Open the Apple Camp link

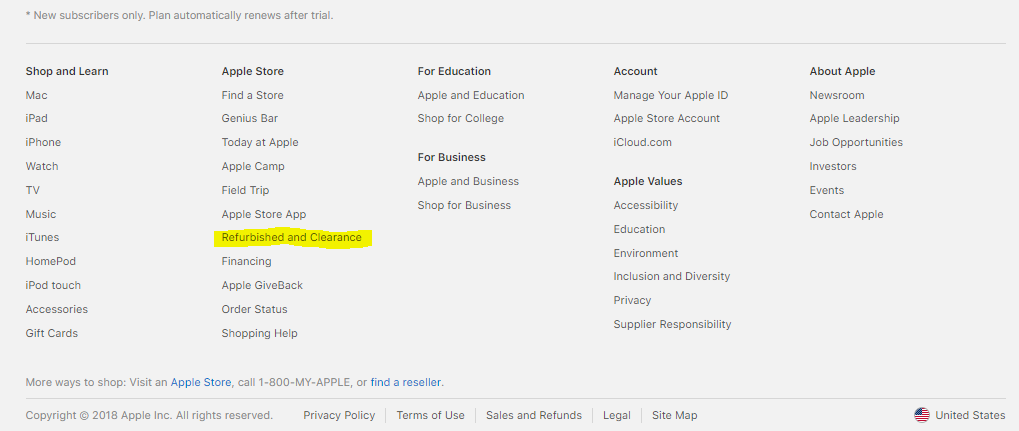pyautogui.click(x=253, y=166)
